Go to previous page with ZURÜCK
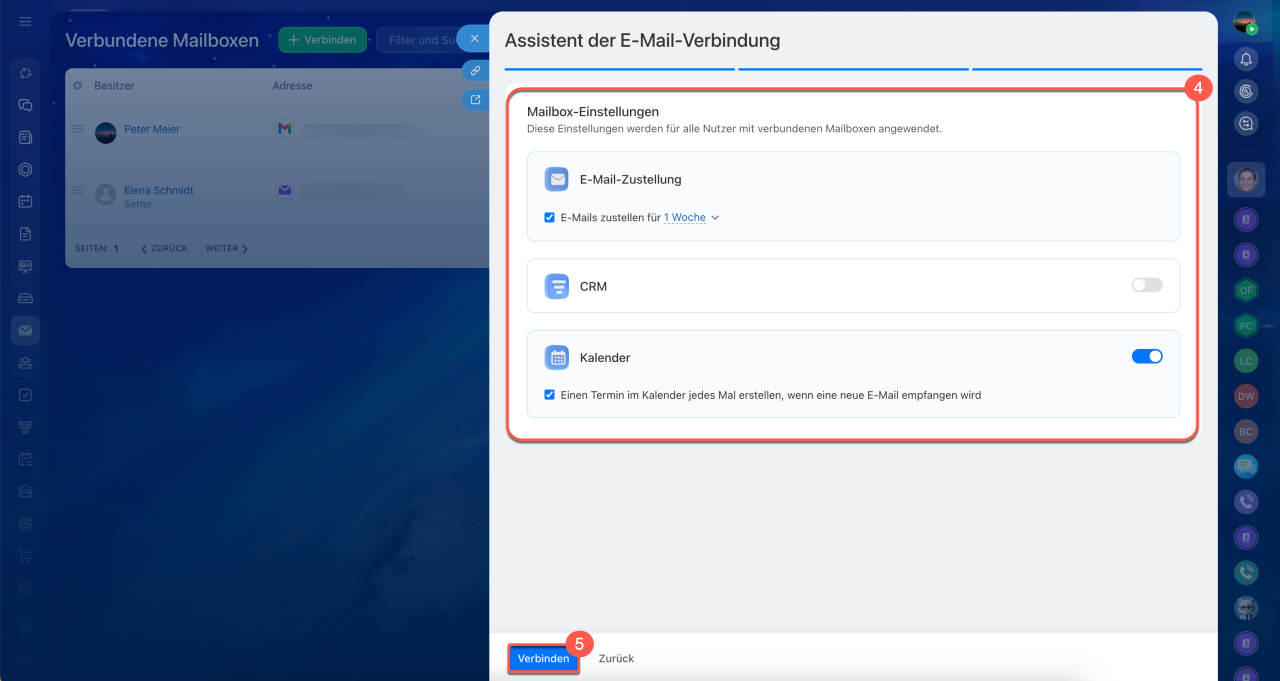 click(164, 248)
